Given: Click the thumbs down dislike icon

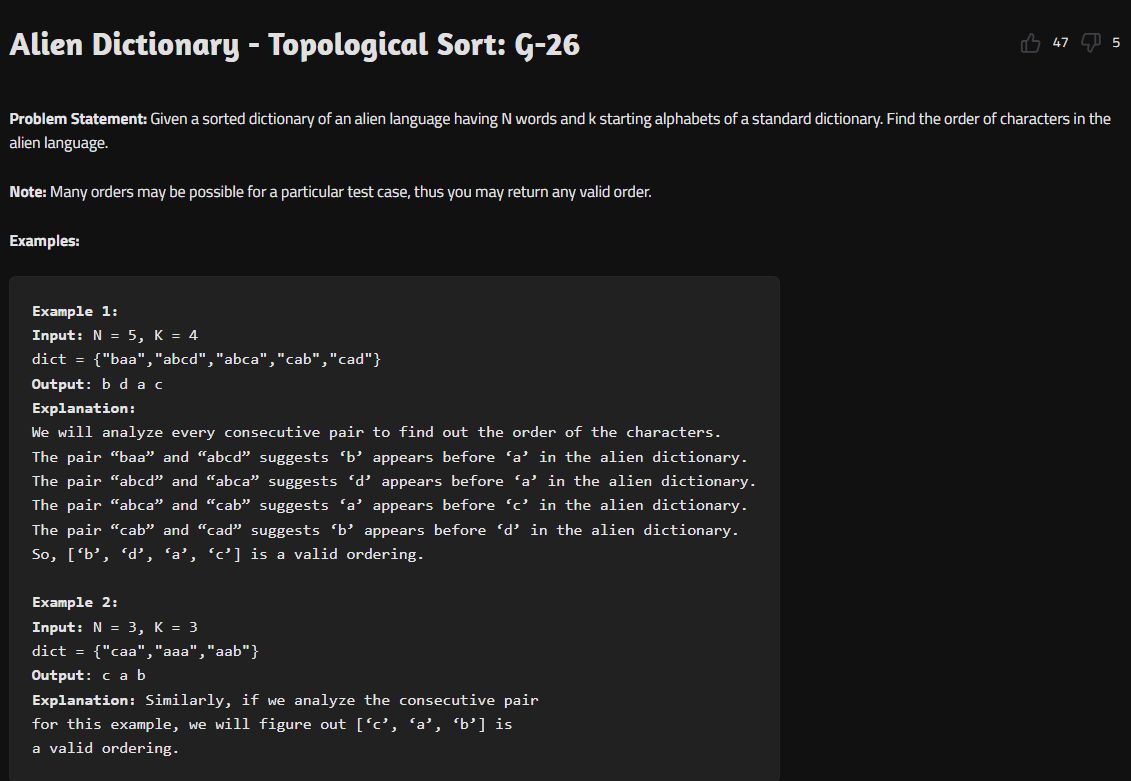Looking at the screenshot, I should point(1091,43).
